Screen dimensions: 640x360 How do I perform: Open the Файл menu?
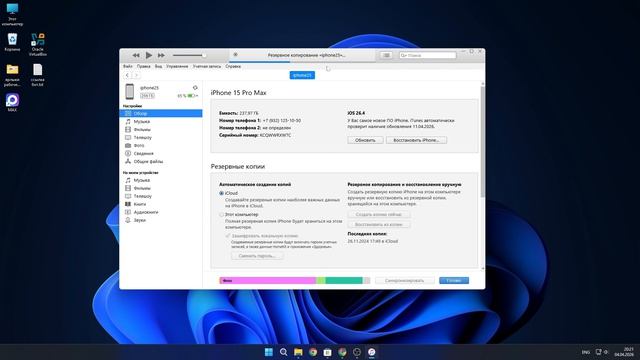click(128, 66)
